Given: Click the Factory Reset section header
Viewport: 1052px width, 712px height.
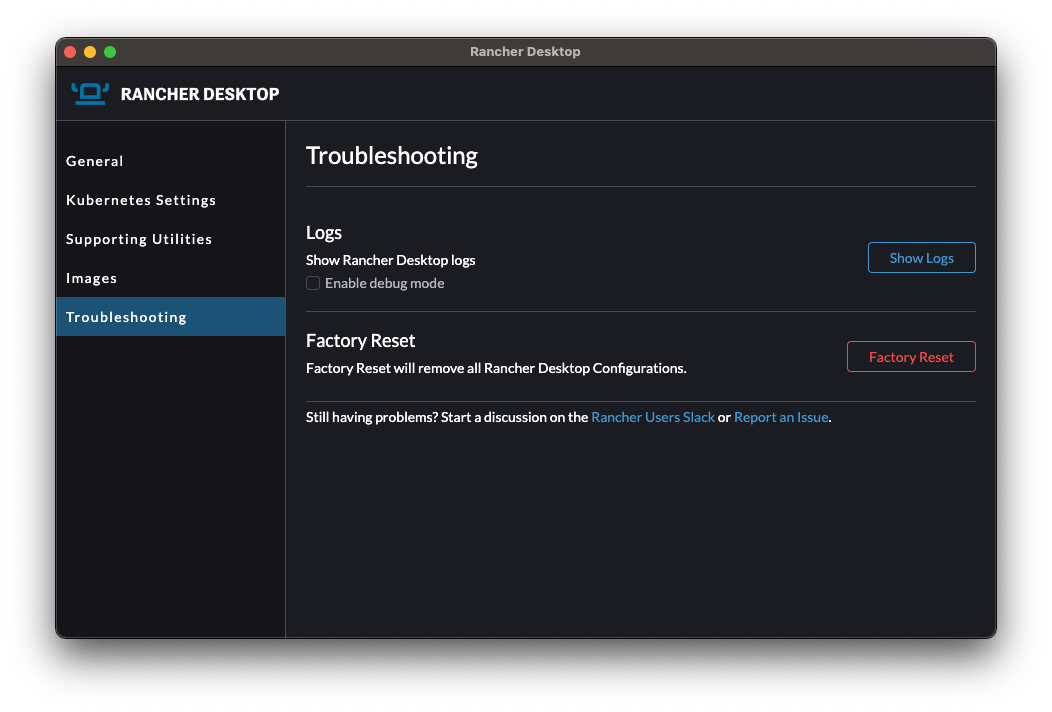Looking at the screenshot, I should 360,340.
